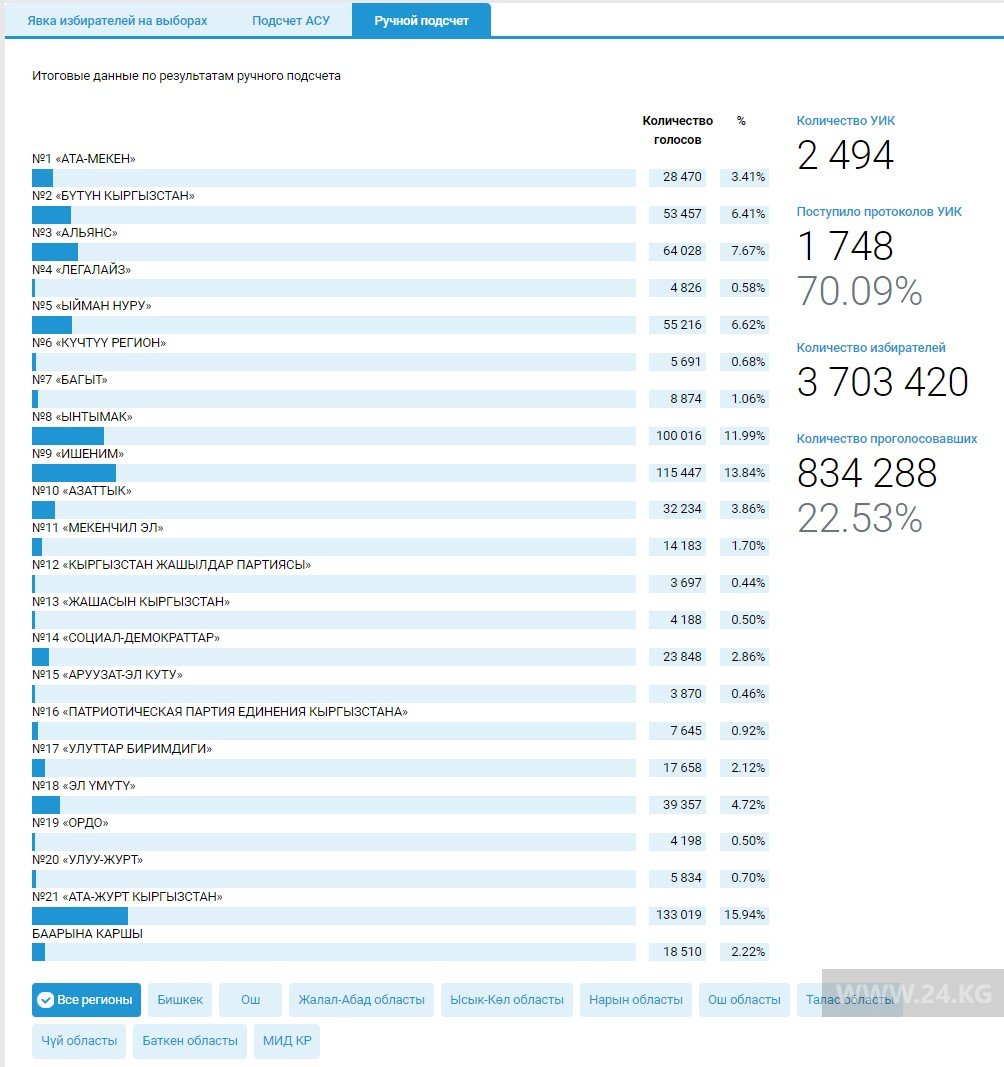Filter by Нарын областы
Viewport: 1004px width, 1067px height.
tap(636, 1000)
